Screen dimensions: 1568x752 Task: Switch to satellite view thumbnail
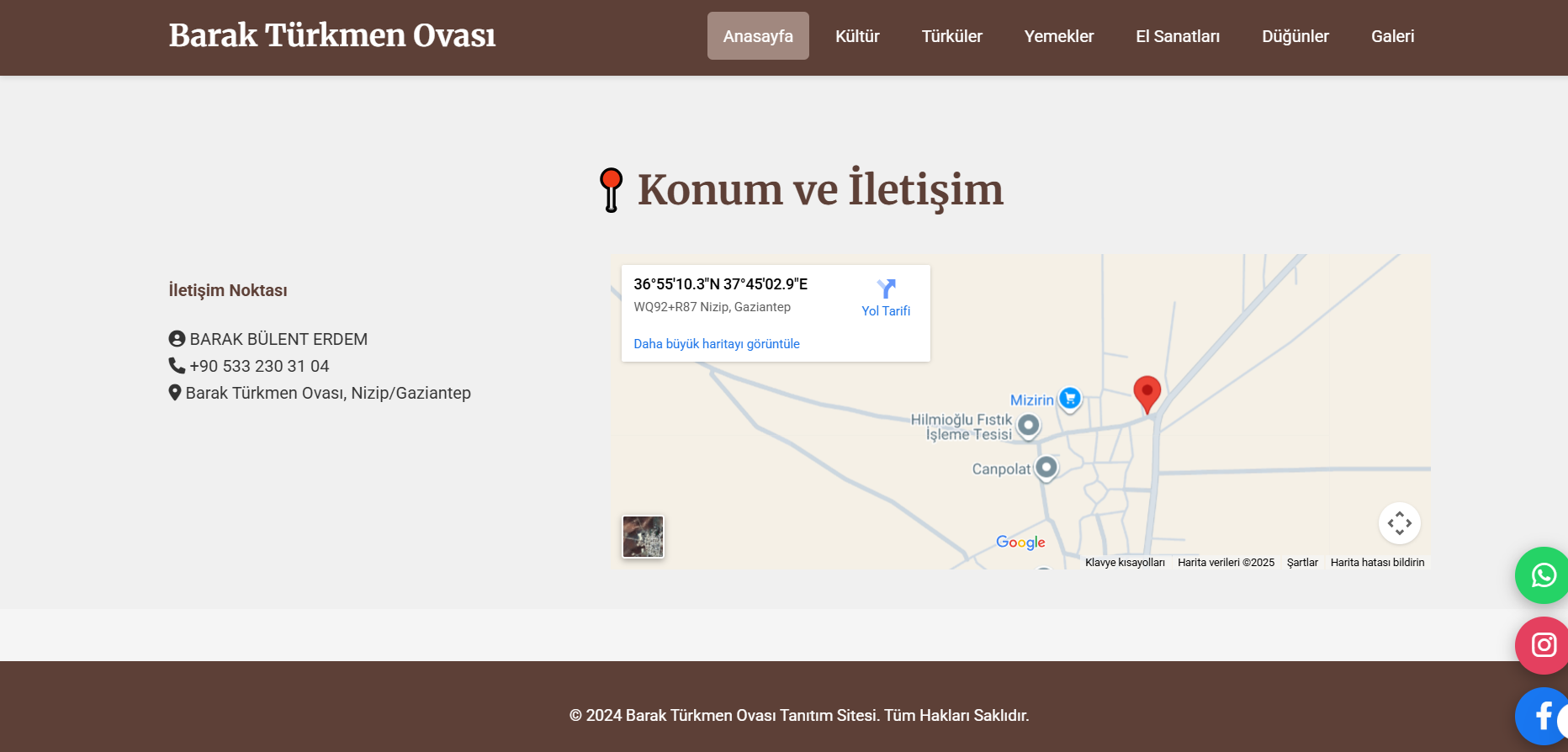[x=643, y=537]
